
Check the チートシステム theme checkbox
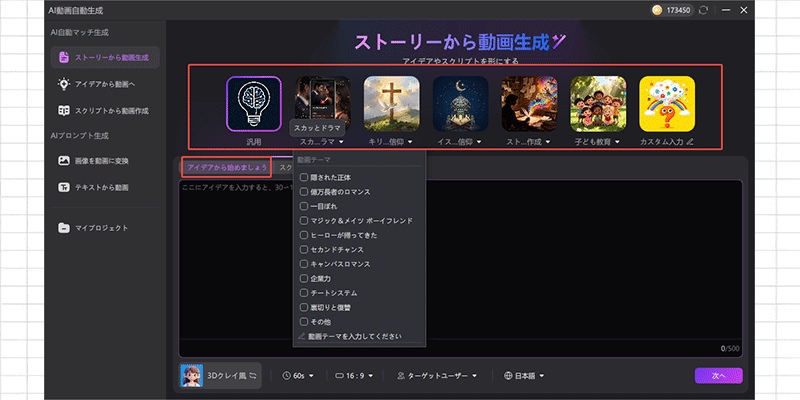pos(304,293)
